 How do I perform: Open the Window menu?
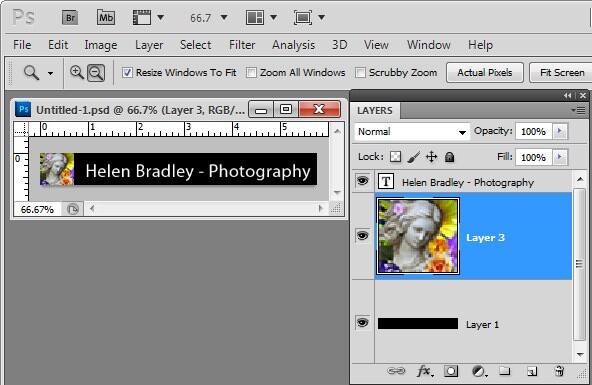click(x=429, y=45)
